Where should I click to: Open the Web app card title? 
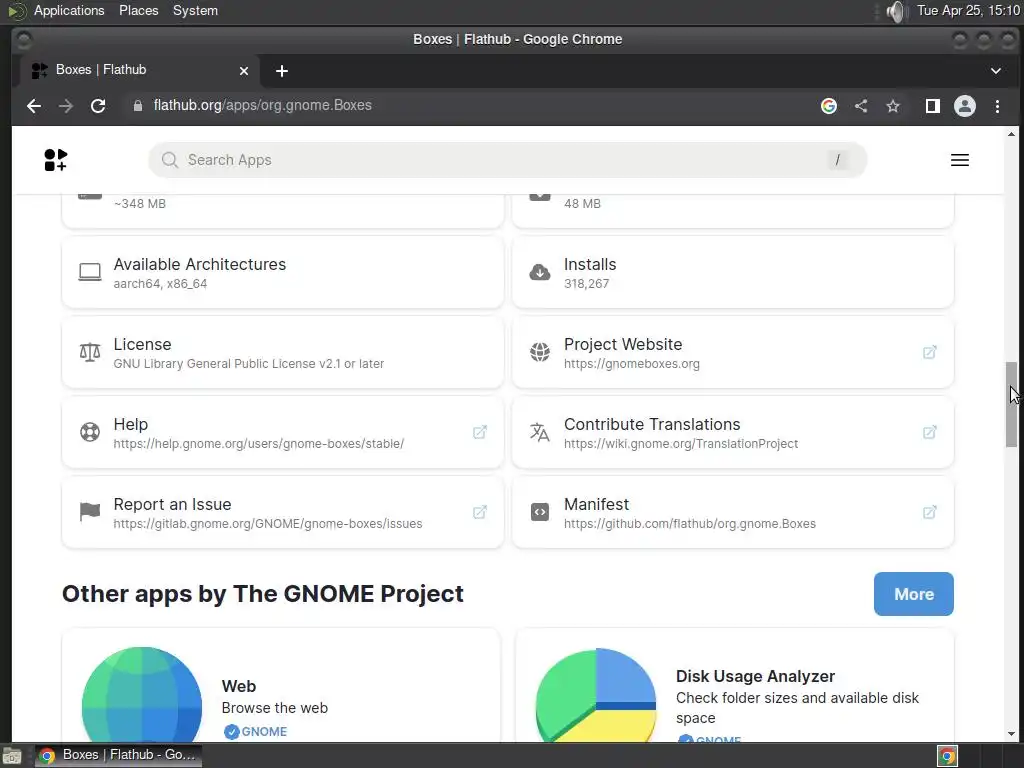(x=239, y=686)
